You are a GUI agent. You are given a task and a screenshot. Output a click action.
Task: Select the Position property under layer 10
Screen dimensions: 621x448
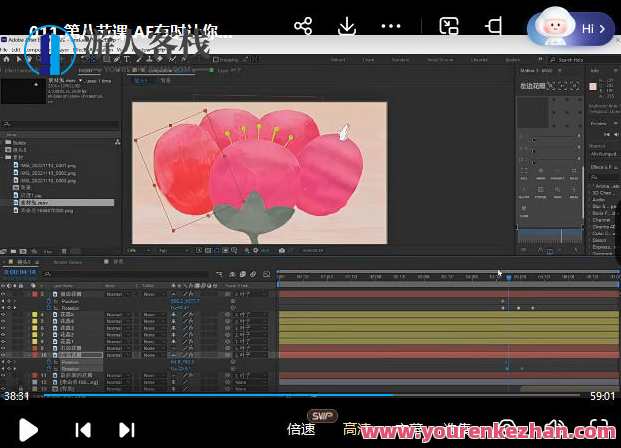point(70,362)
